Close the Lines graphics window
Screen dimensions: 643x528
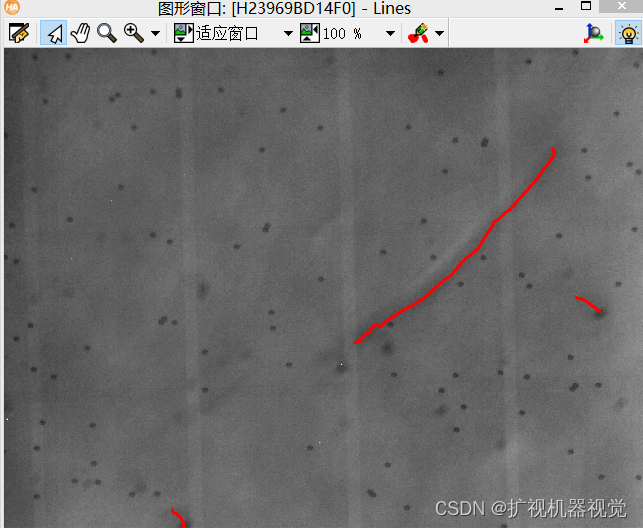point(621,6)
